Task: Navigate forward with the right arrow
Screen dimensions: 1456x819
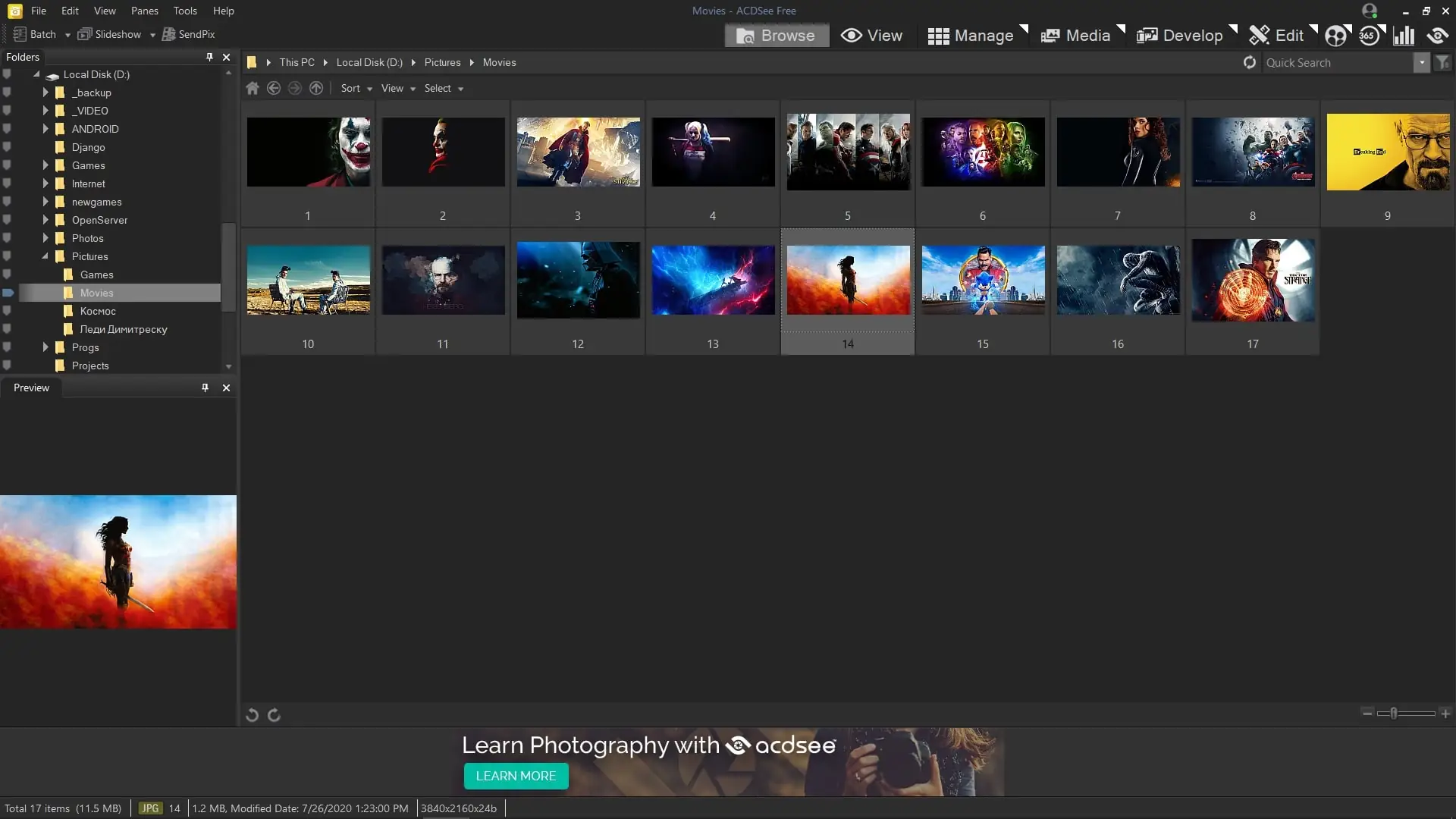Action: 295,88
